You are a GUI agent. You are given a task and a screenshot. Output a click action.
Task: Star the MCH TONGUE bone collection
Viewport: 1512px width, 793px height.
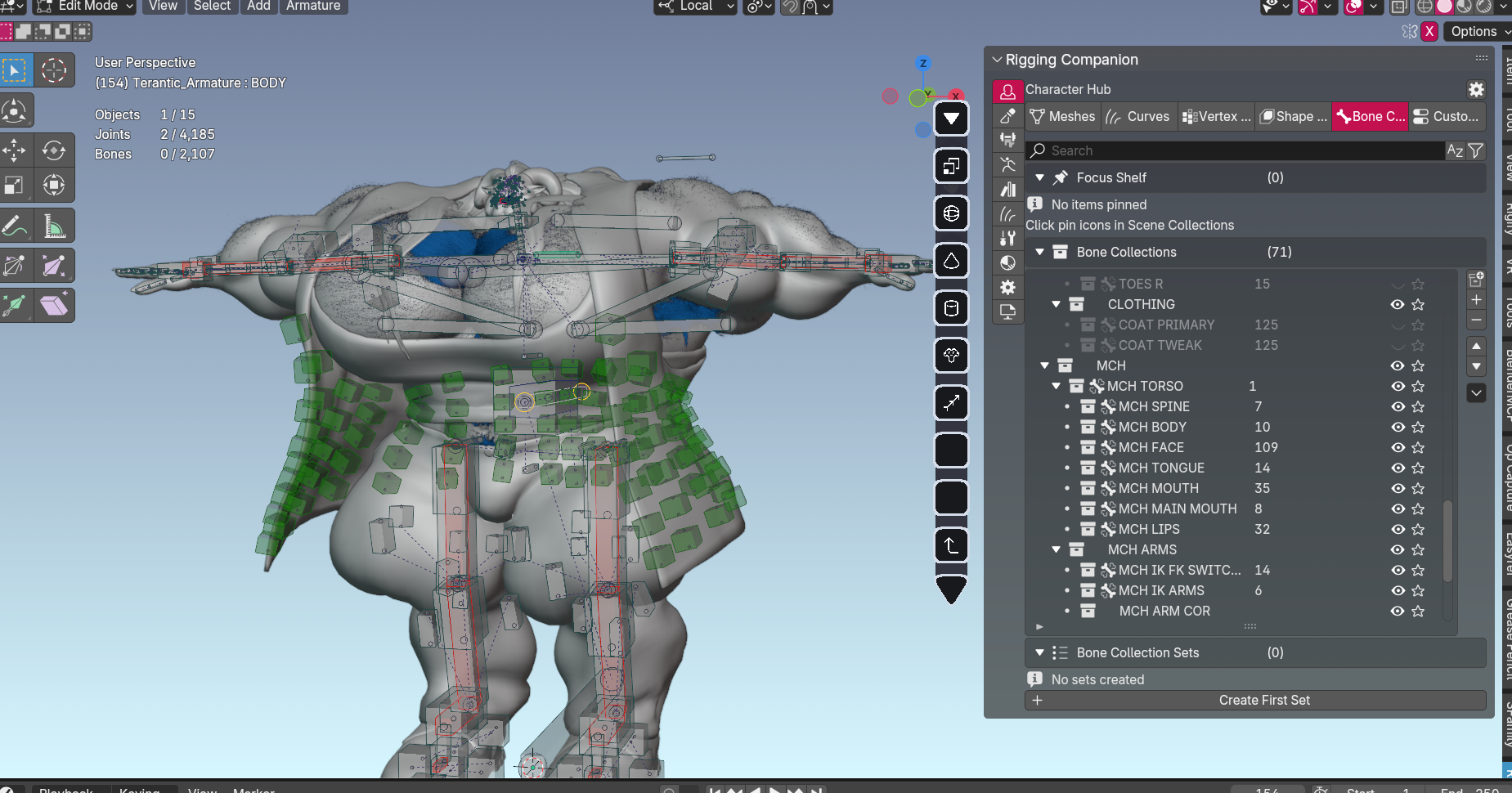point(1418,468)
